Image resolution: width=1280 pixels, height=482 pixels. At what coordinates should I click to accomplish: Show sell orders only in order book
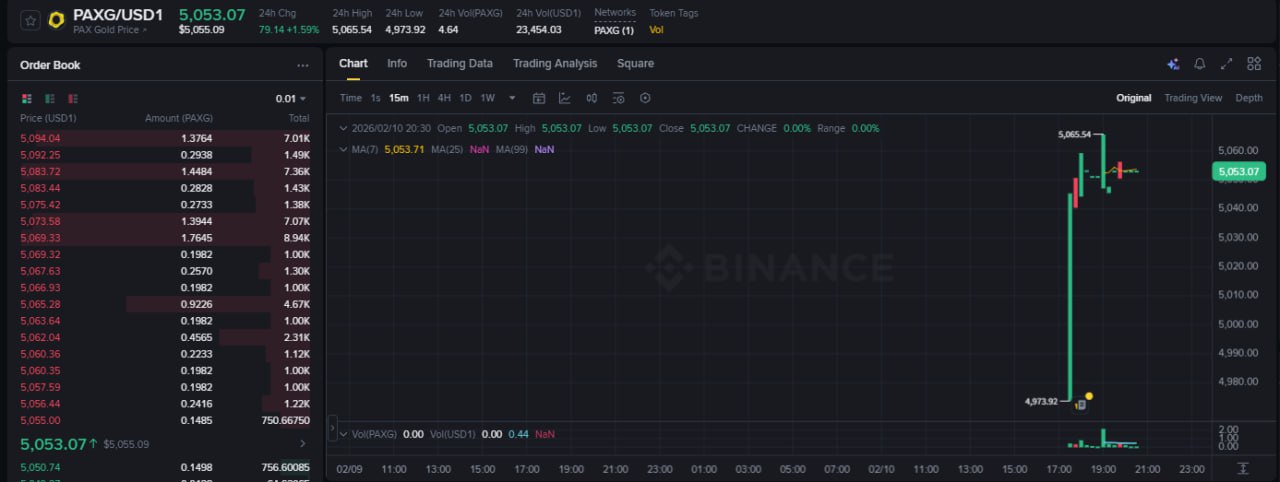coord(73,99)
